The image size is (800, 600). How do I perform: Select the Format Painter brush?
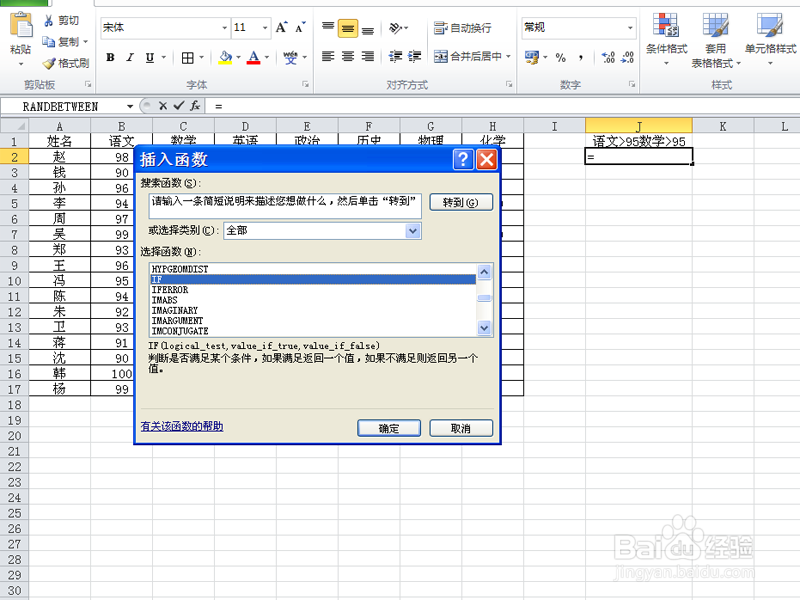tap(49, 63)
